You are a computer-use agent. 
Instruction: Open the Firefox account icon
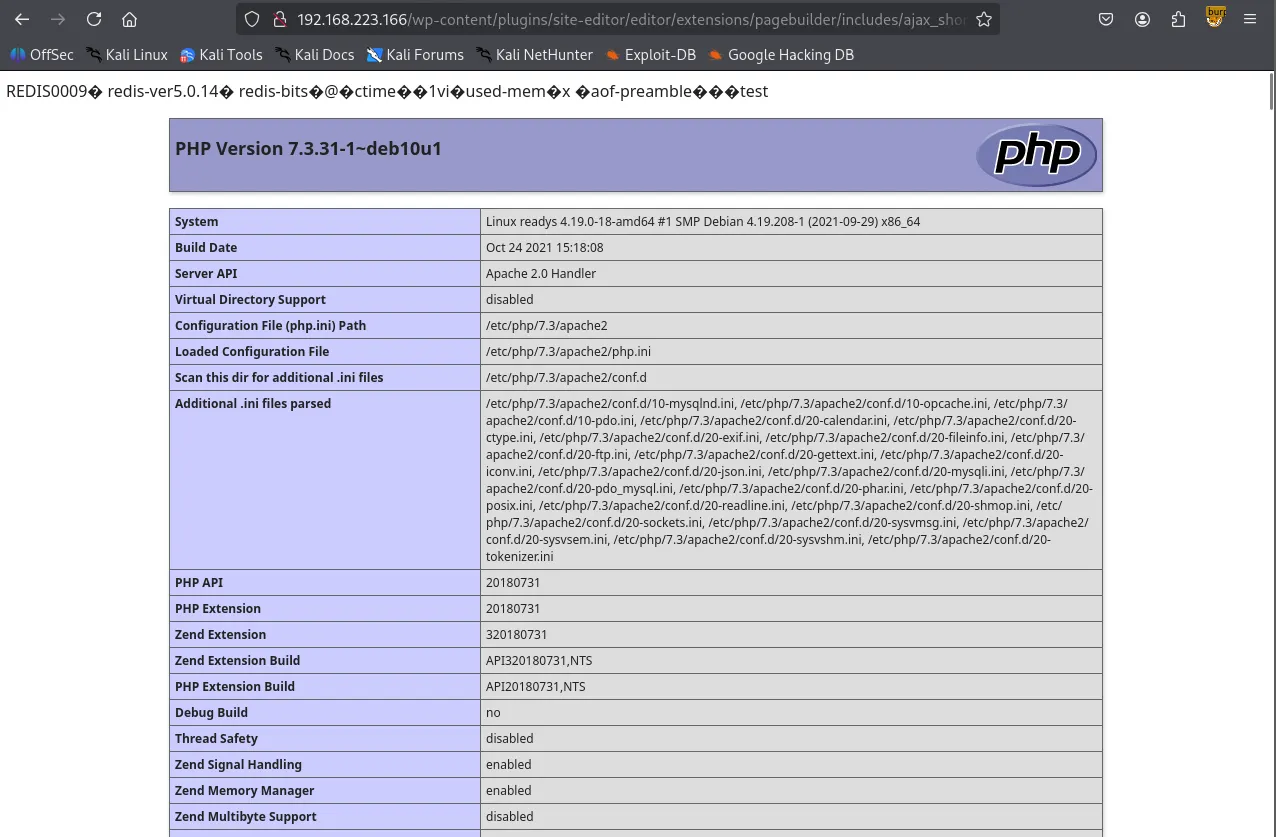pos(1142,19)
